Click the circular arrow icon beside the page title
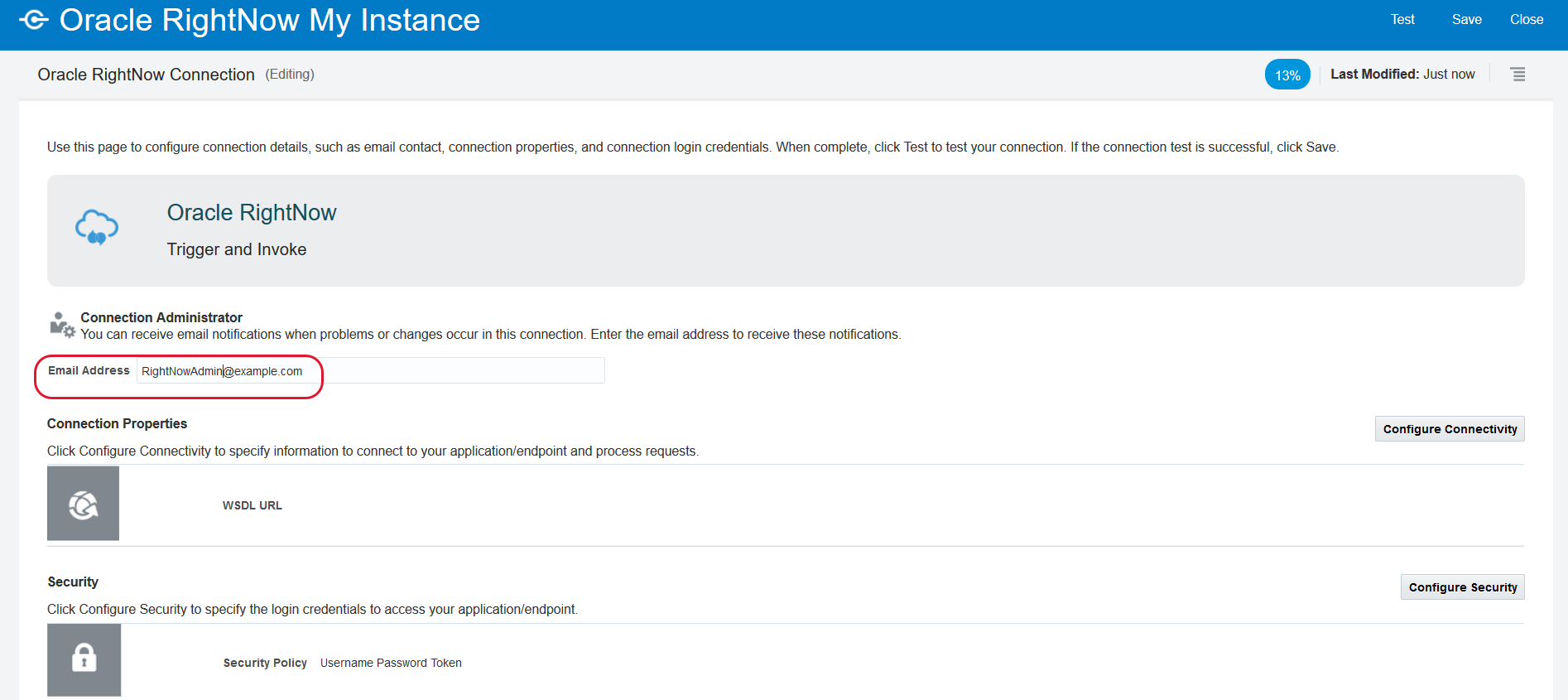 [x=34, y=19]
